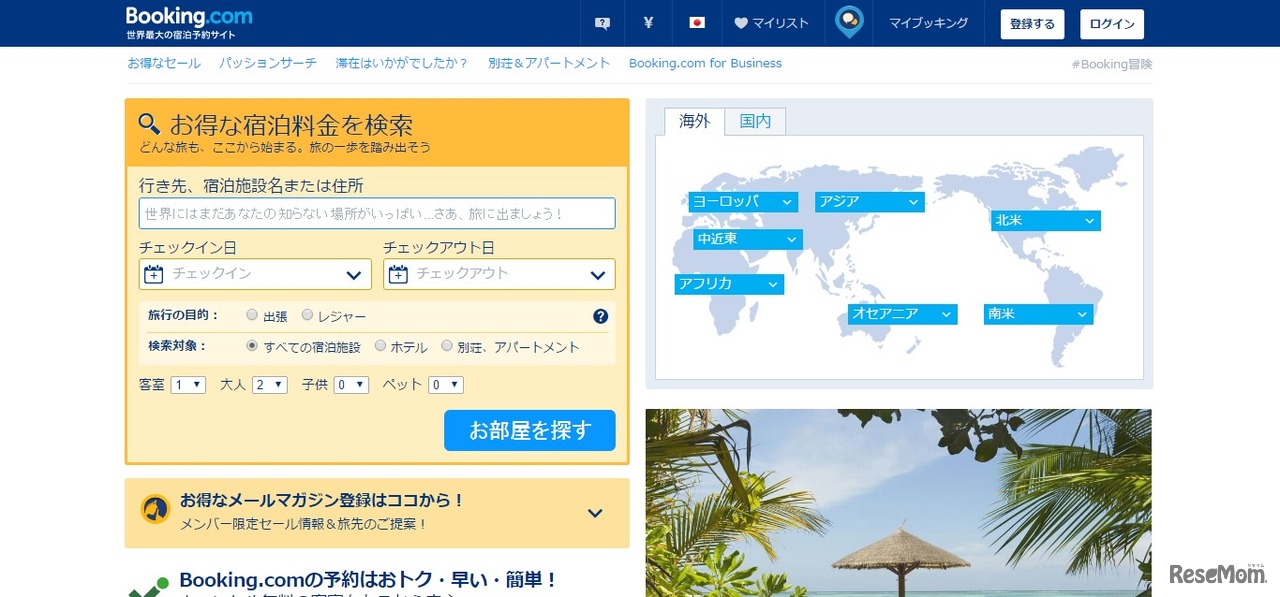Open the チェックアウト date dropdown
The image size is (1280, 597).
click(499, 274)
